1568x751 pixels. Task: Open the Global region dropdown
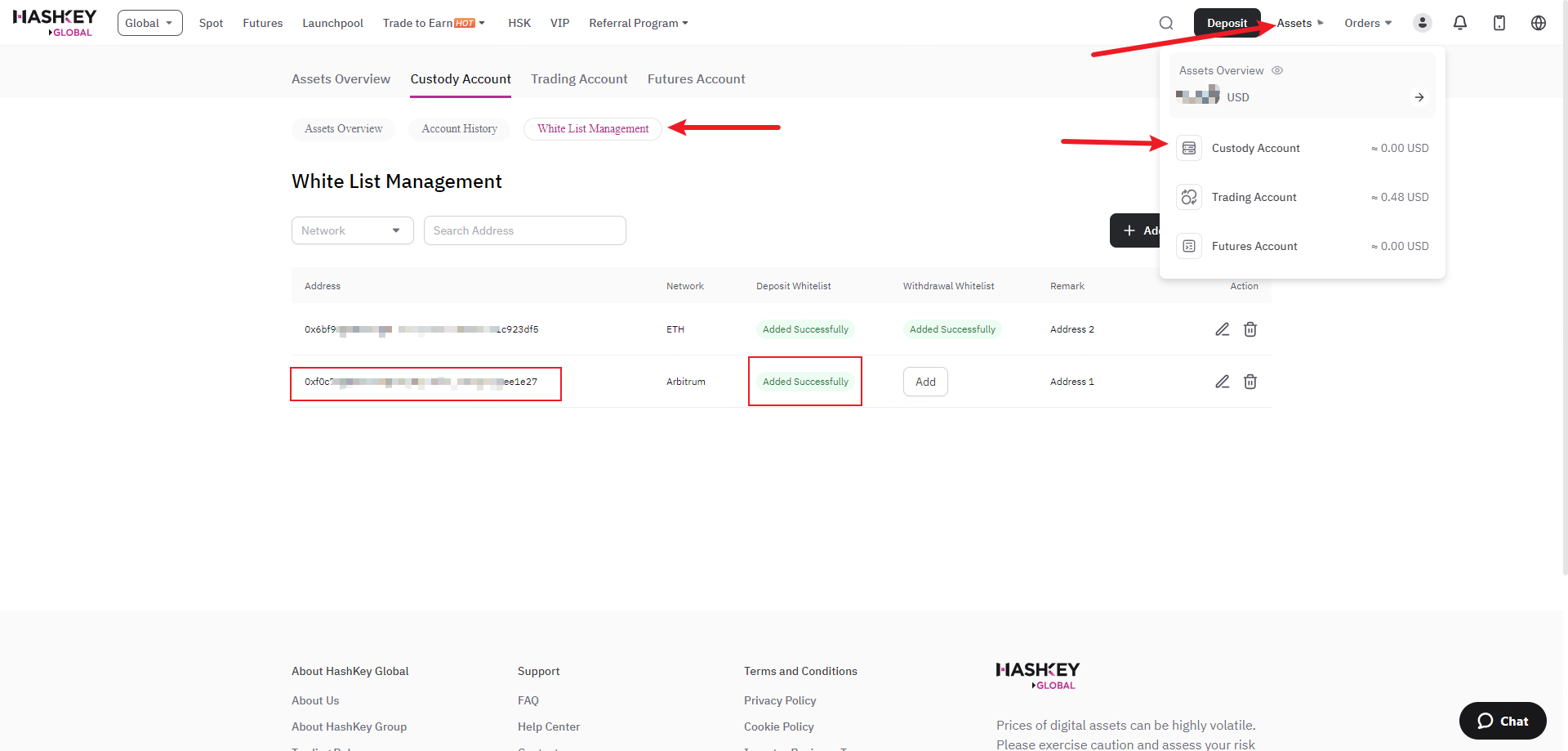(149, 23)
